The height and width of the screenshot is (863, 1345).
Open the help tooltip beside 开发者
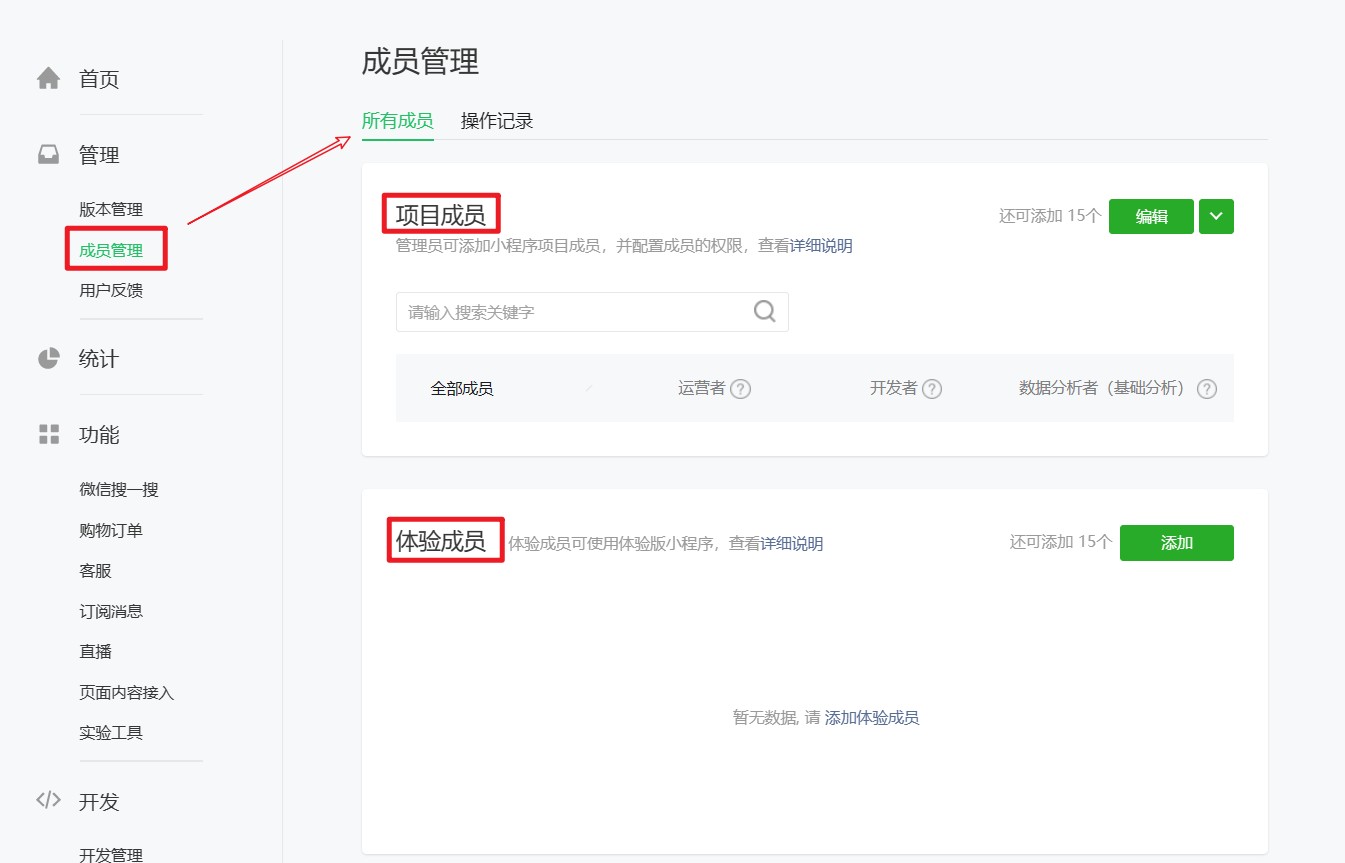pos(932,389)
